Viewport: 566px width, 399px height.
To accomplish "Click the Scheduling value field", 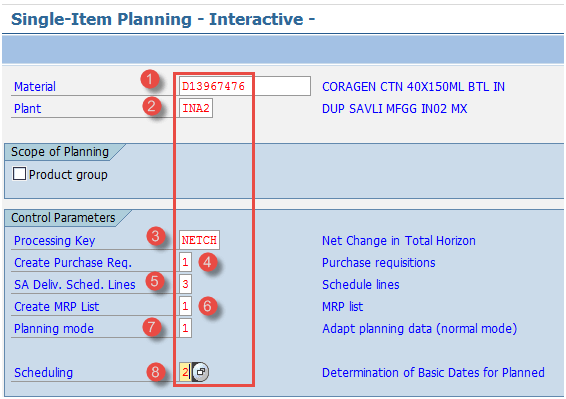I will coord(185,372).
